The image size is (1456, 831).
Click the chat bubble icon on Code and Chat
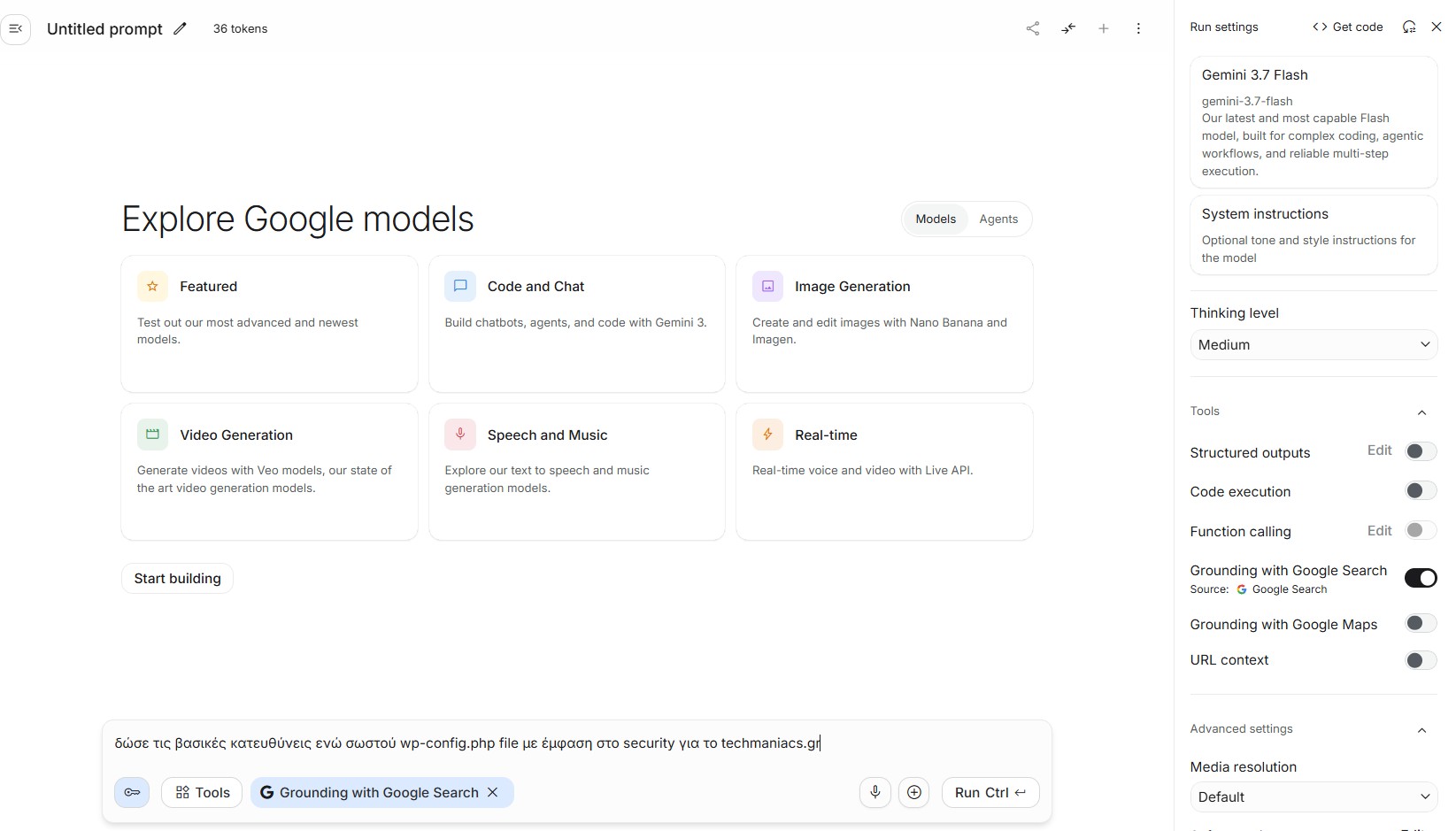(x=460, y=287)
